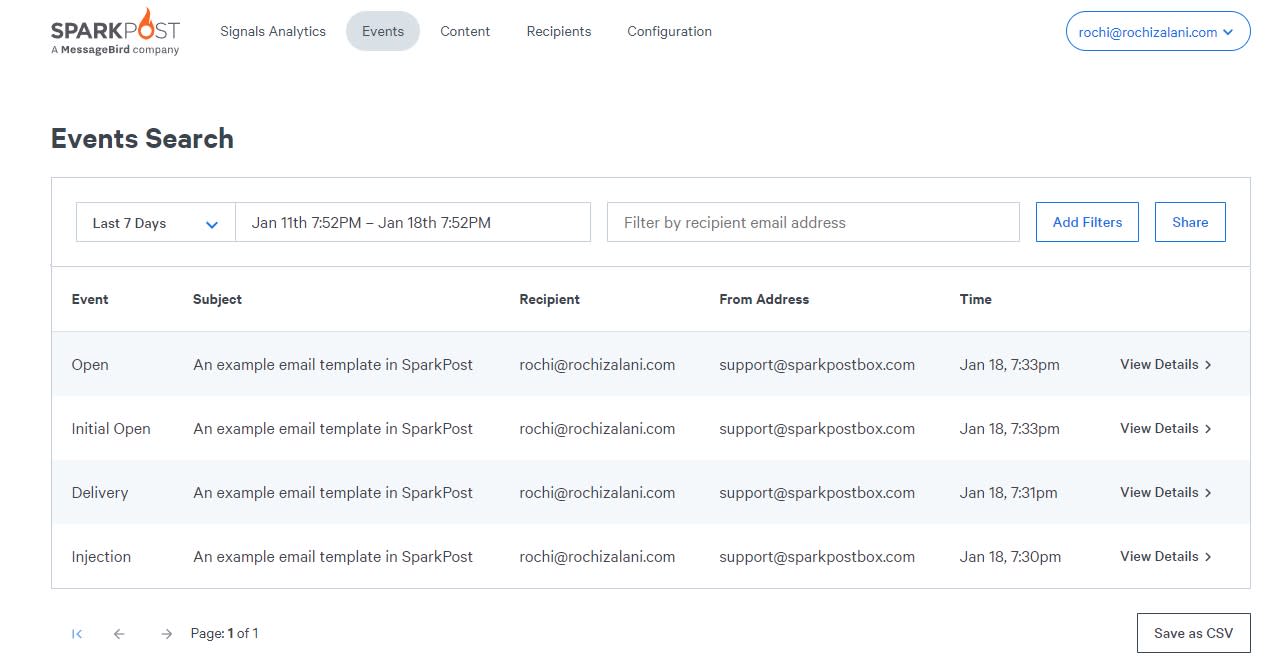Open the Last 7 Days dropdown

pyautogui.click(x=156, y=223)
